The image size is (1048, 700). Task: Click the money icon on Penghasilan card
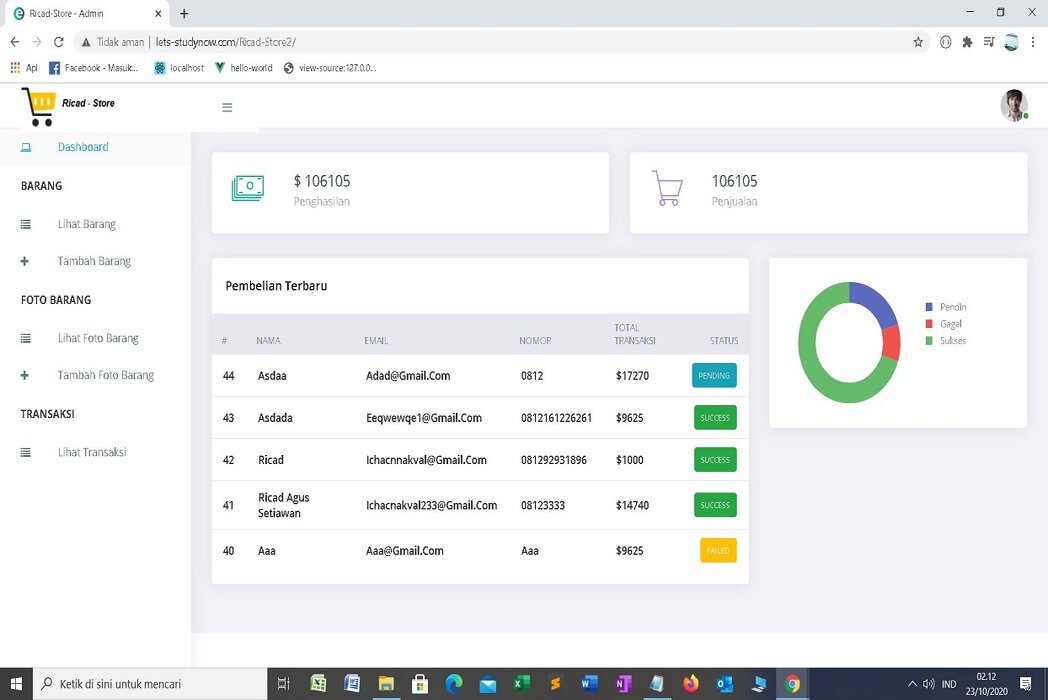pyautogui.click(x=248, y=188)
